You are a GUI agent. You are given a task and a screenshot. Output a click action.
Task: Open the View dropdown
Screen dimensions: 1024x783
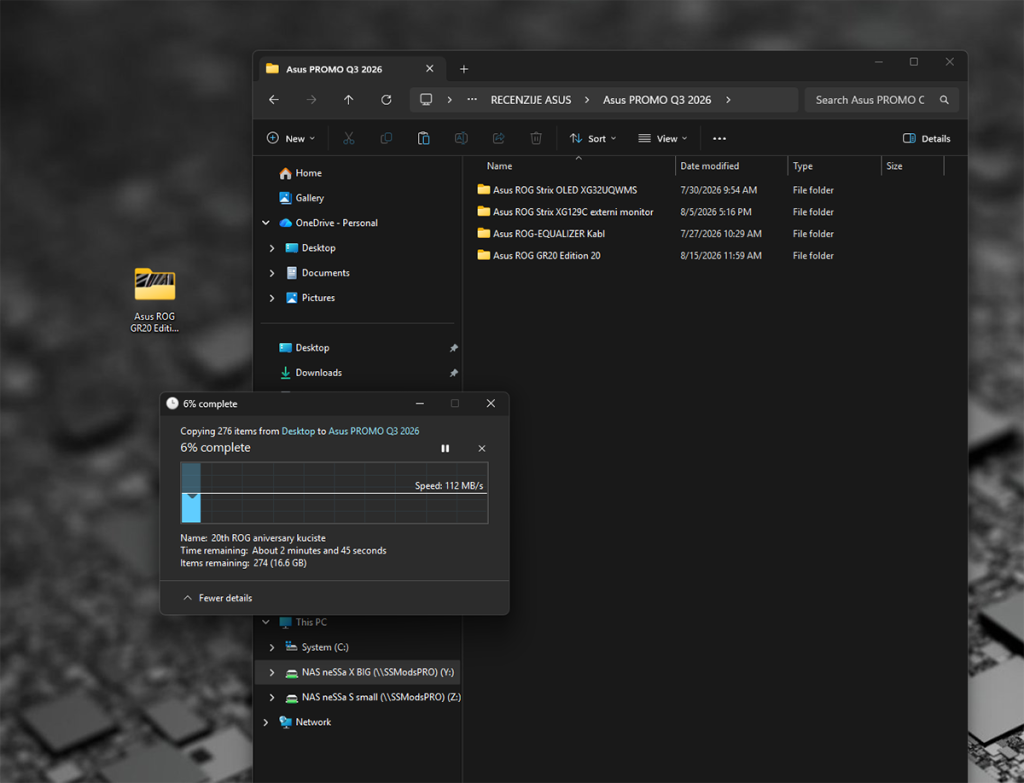[x=662, y=138]
